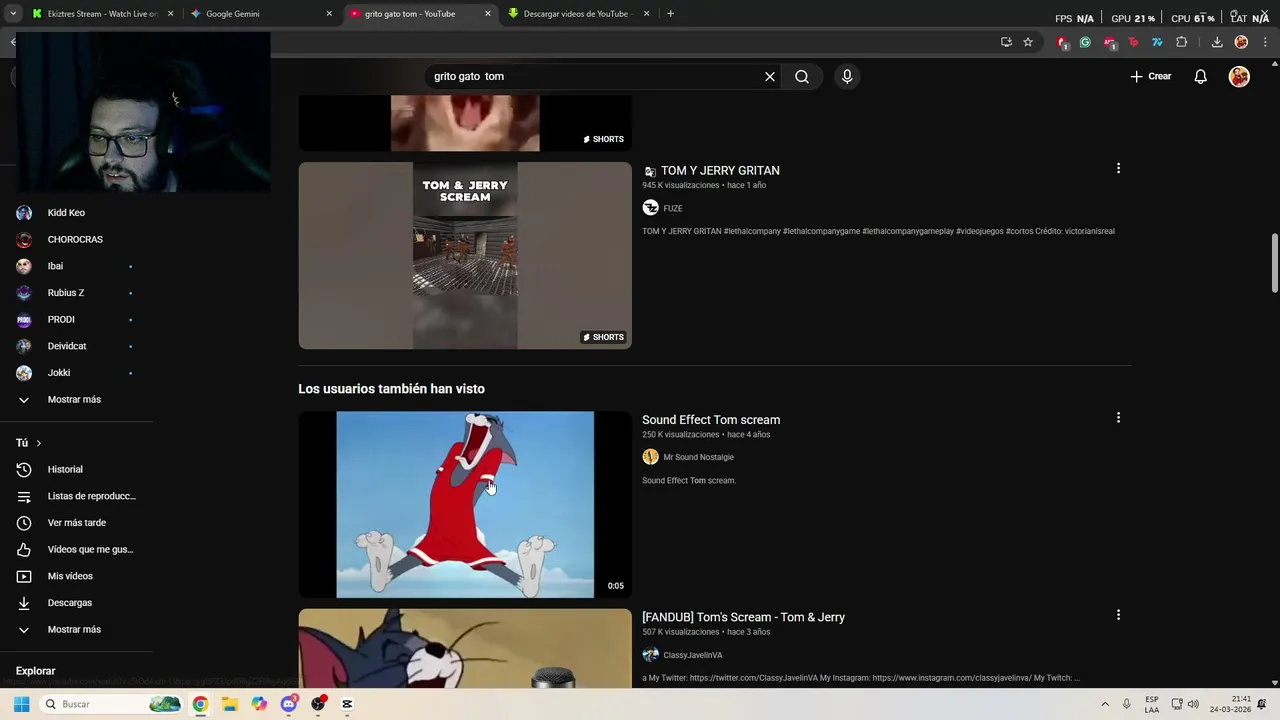Open Discord from the taskbar

click(289, 704)
